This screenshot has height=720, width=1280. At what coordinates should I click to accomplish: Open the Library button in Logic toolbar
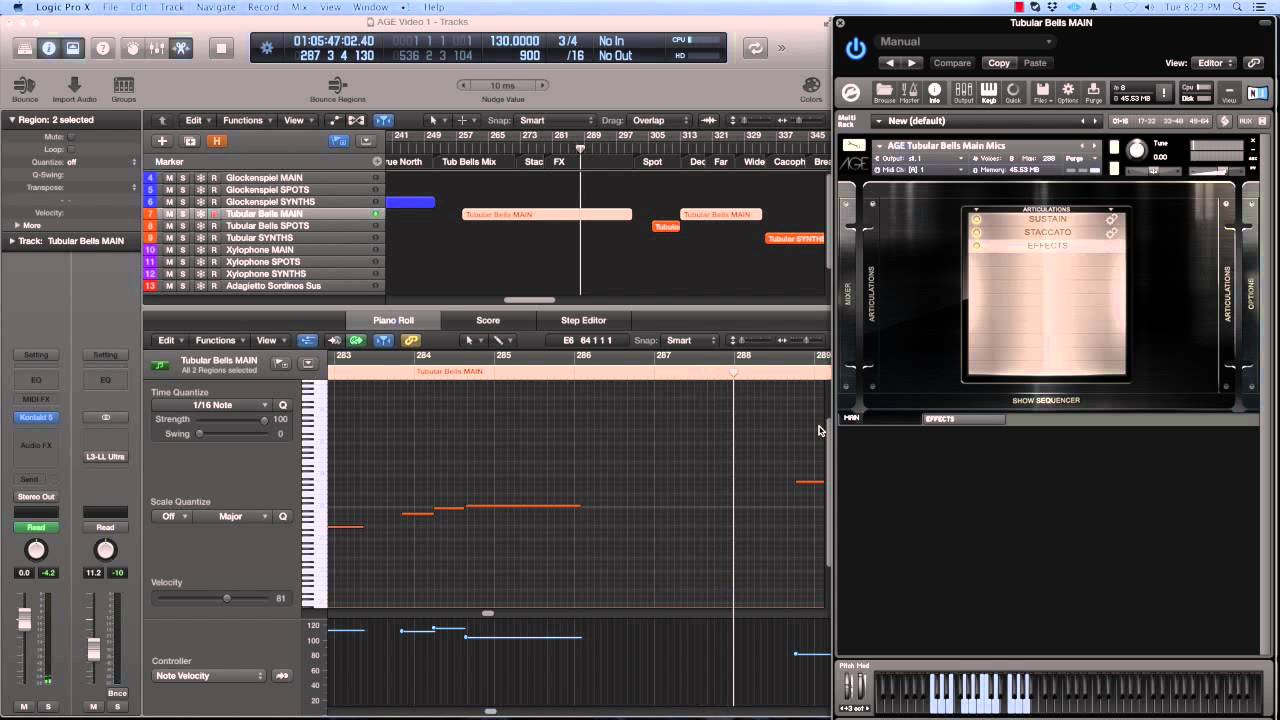point(25,48)
